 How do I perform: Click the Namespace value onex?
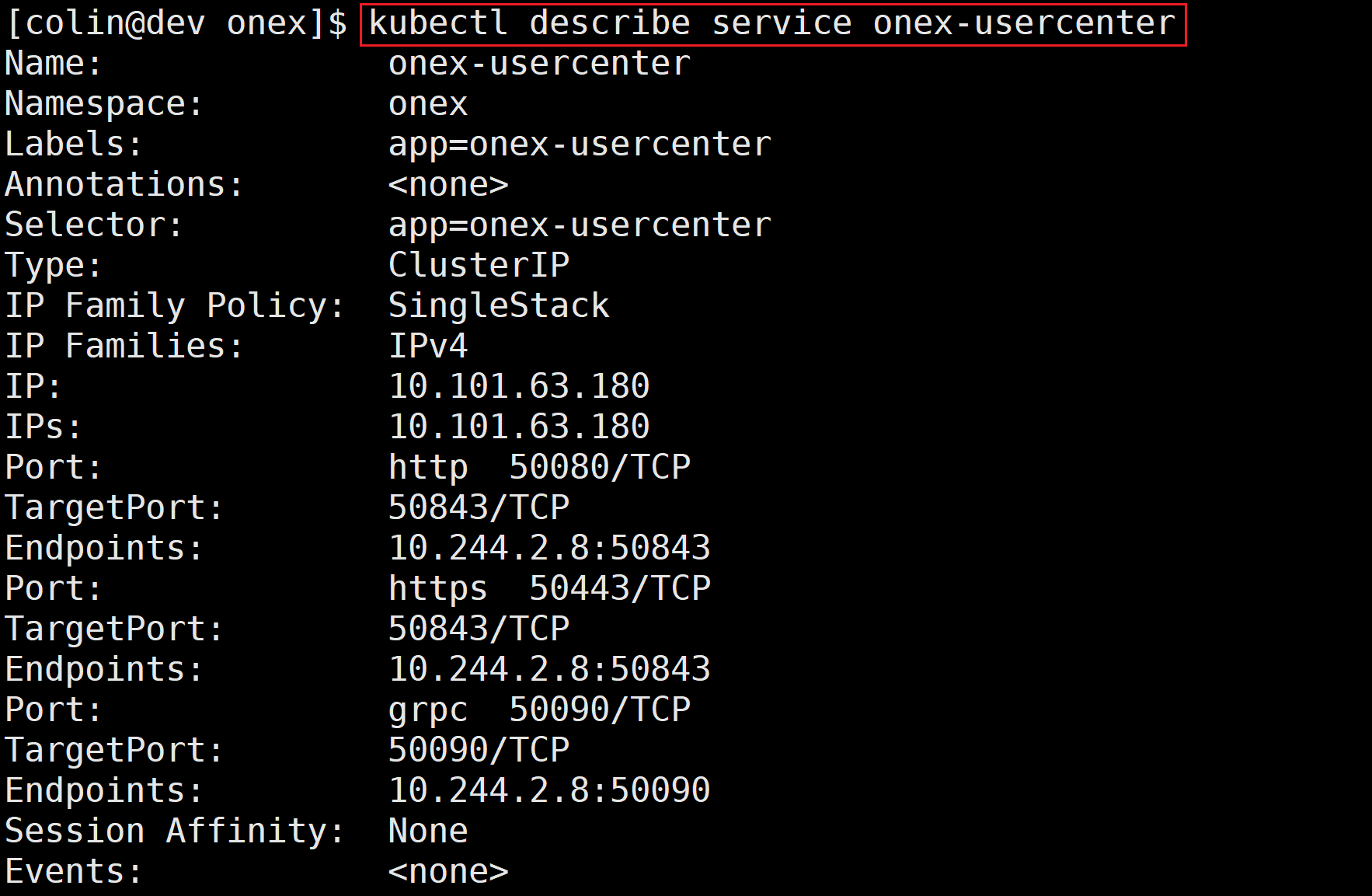click(x=428, y=104)
